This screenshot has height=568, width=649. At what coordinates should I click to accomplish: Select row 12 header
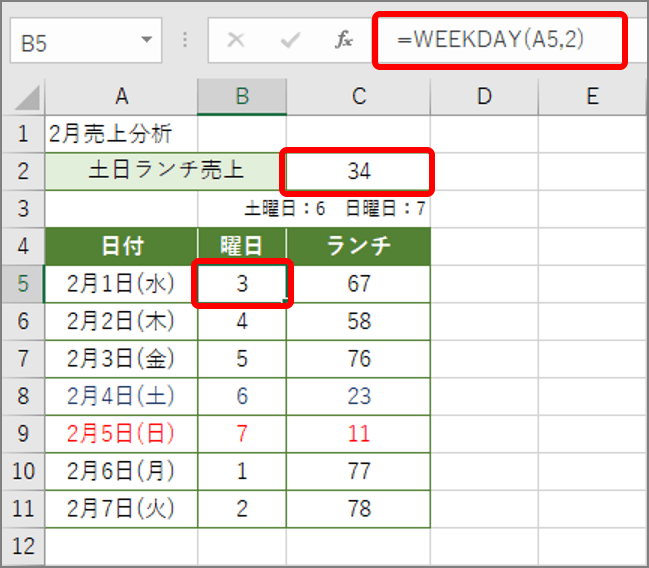pyautogui.click(x=23, y=546)
